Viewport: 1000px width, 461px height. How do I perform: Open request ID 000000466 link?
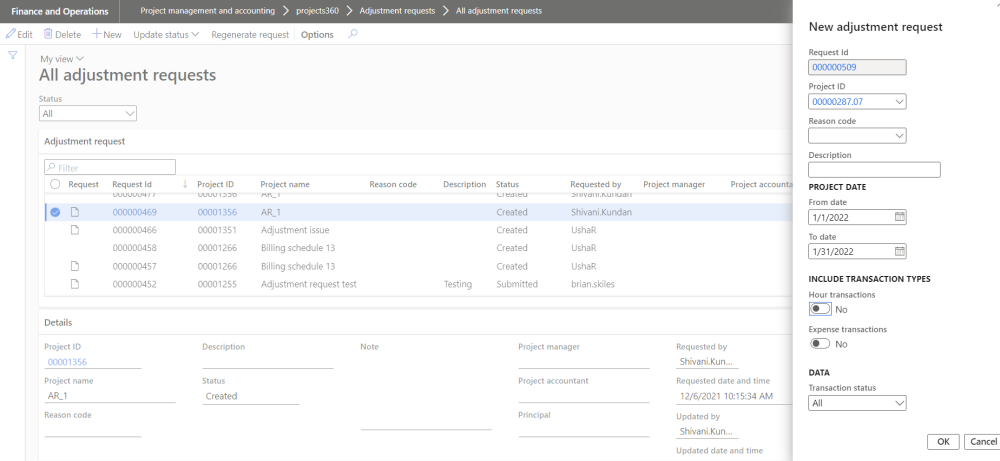[135, 230]
